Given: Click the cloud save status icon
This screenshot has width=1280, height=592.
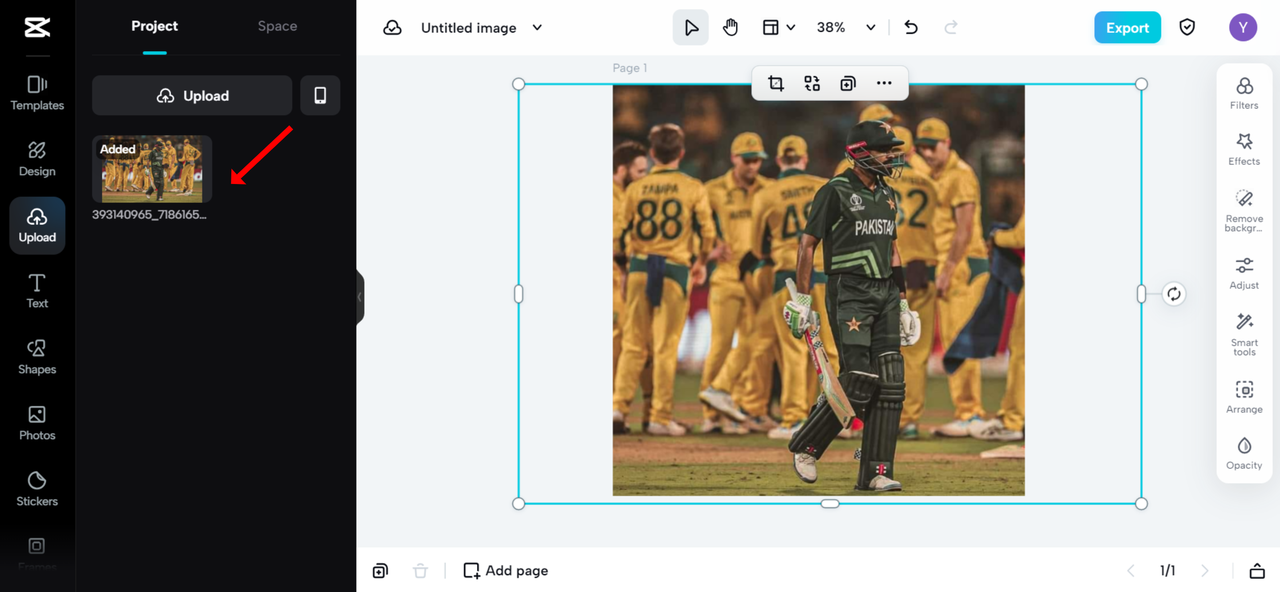Looking at the screenshot, I should pos(393,28).
